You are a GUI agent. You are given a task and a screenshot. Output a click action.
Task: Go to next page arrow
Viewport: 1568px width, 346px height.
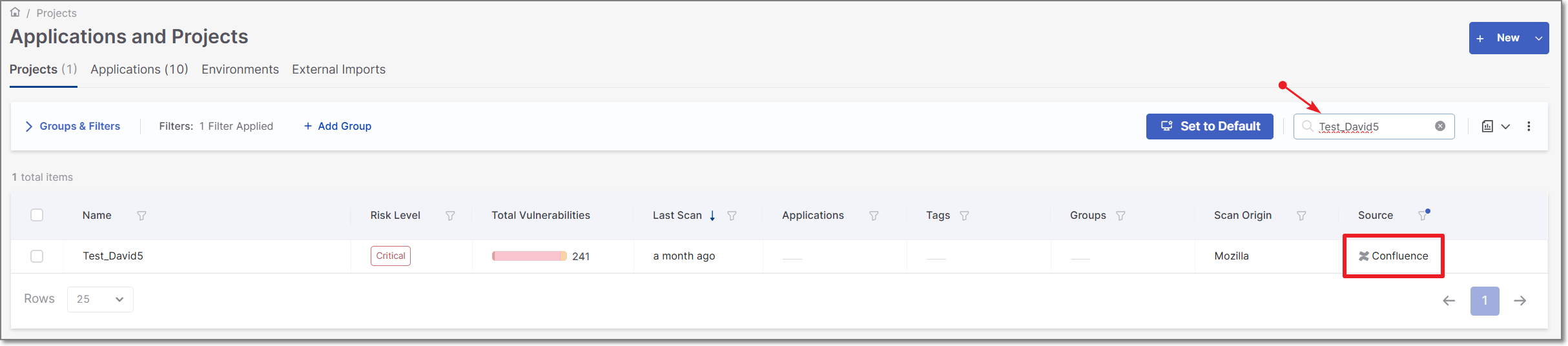pyautogui.click(x=1520, y=301)
